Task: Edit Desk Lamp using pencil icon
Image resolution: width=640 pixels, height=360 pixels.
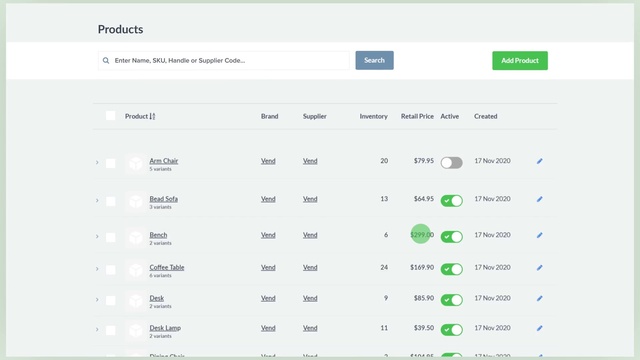Action: click(540, 328)
